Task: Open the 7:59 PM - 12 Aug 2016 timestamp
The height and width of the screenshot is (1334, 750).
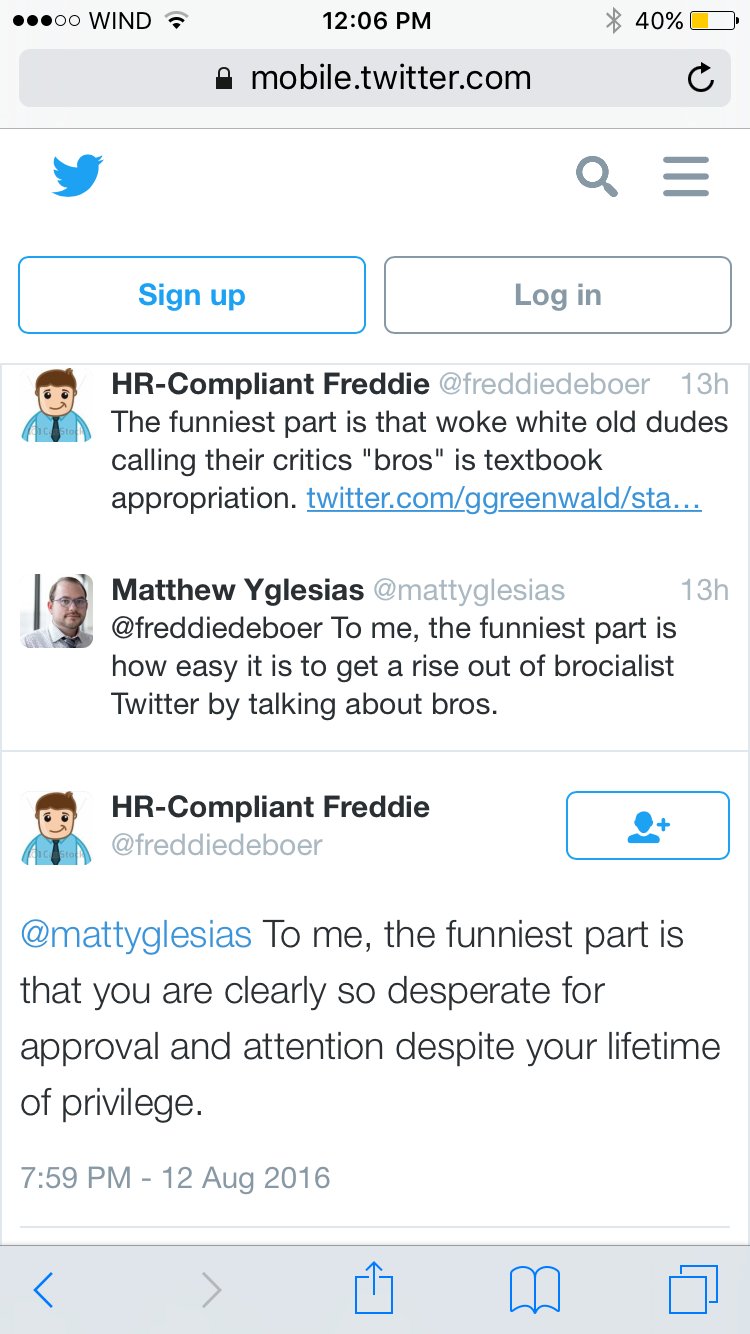Action: [175, 1177]
